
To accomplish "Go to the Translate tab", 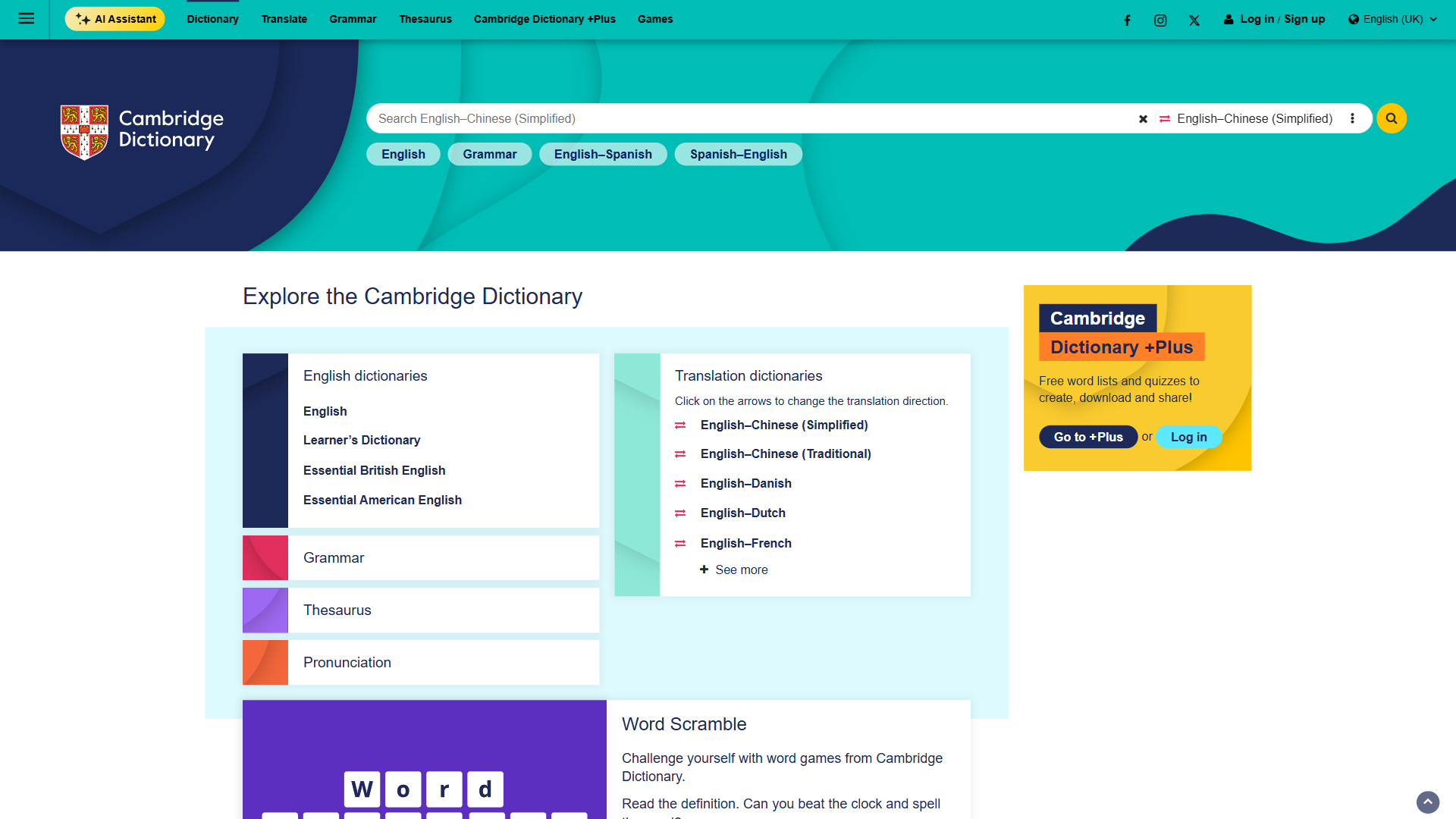I will tap(284, 19).
